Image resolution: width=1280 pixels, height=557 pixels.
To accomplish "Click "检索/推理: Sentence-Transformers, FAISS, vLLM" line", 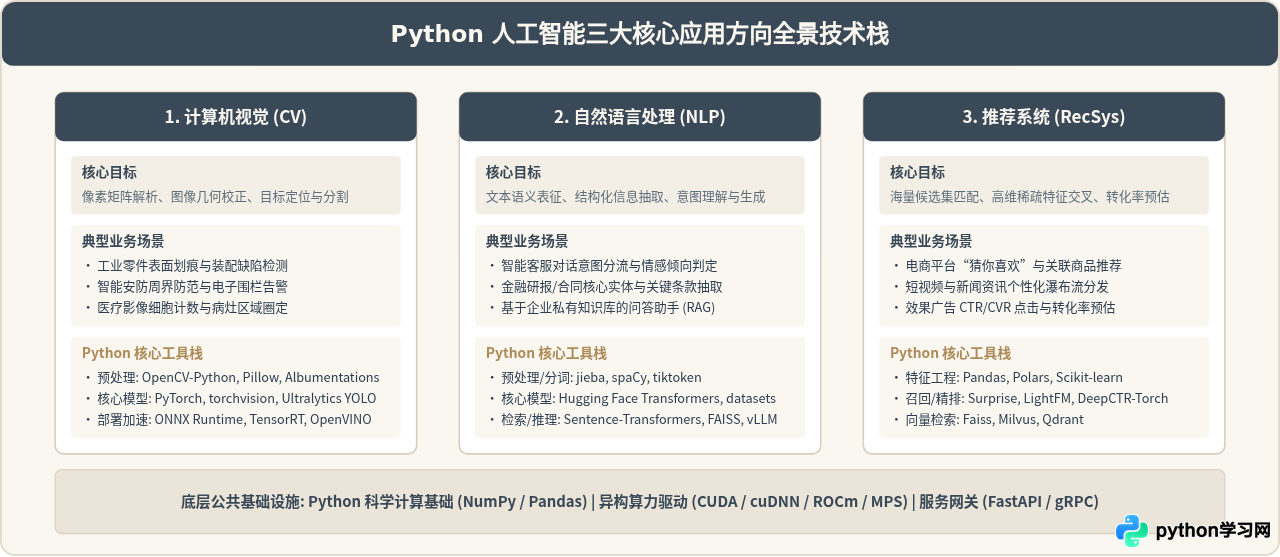I will click(x=639, y=420).
